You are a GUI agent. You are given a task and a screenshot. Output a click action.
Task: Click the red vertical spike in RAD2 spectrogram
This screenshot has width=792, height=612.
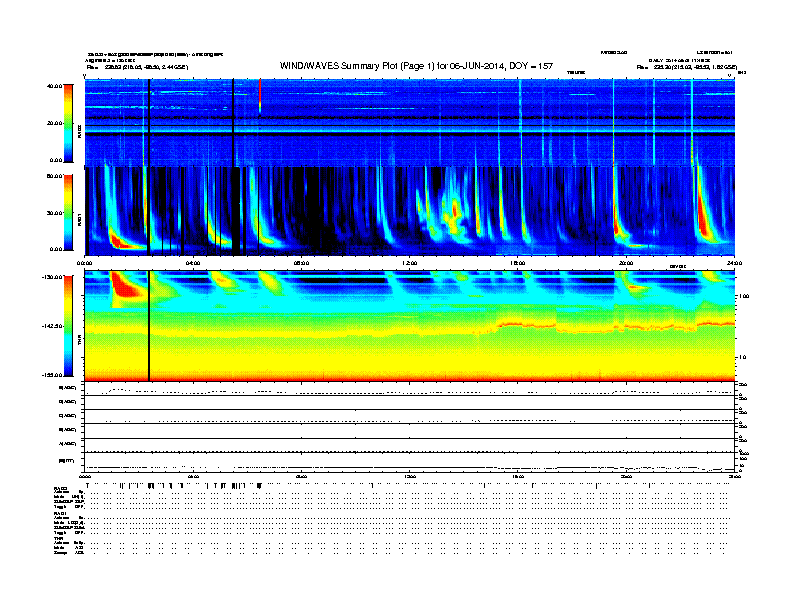coord(260,93)
